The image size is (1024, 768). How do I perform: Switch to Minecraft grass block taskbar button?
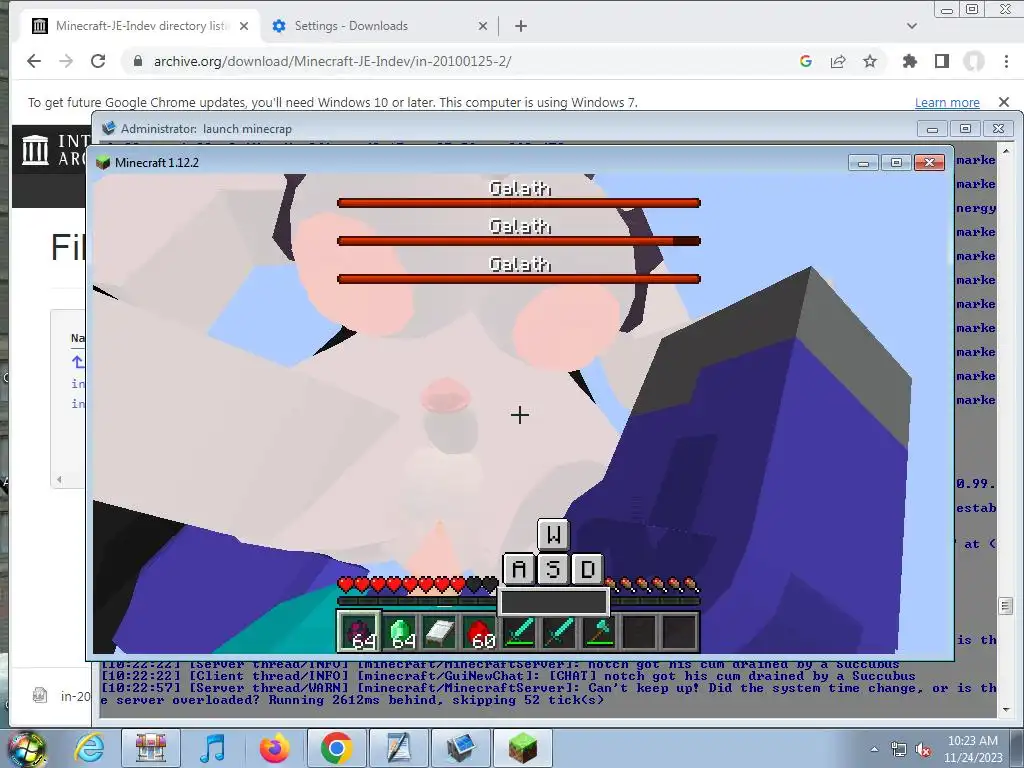[x=522, y=748]
